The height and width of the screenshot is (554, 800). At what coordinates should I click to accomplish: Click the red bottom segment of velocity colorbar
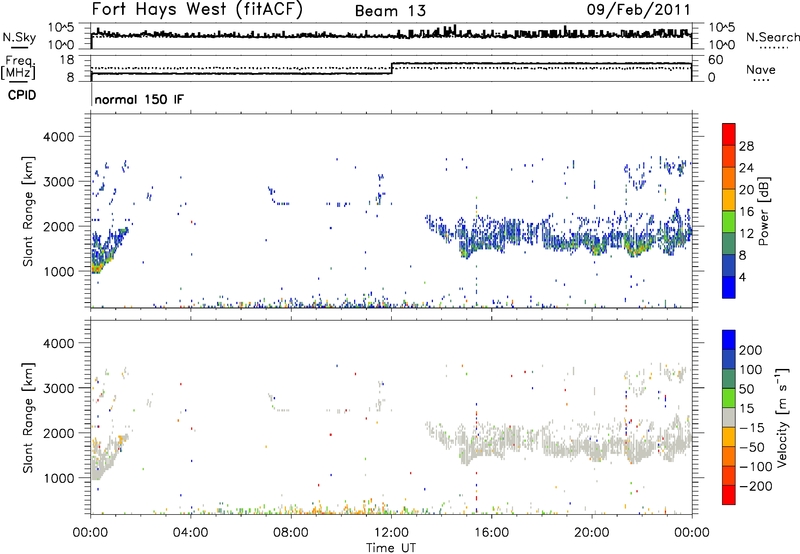pos(729,495)
